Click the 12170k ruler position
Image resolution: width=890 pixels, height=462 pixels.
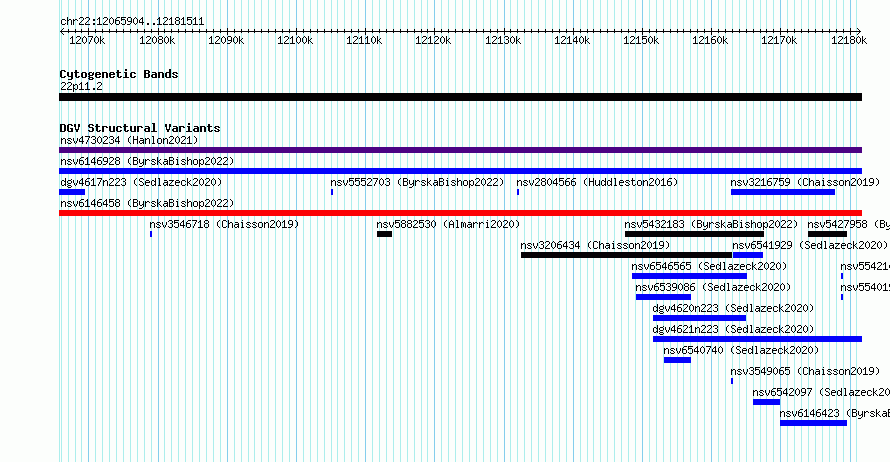pos(779,40)
